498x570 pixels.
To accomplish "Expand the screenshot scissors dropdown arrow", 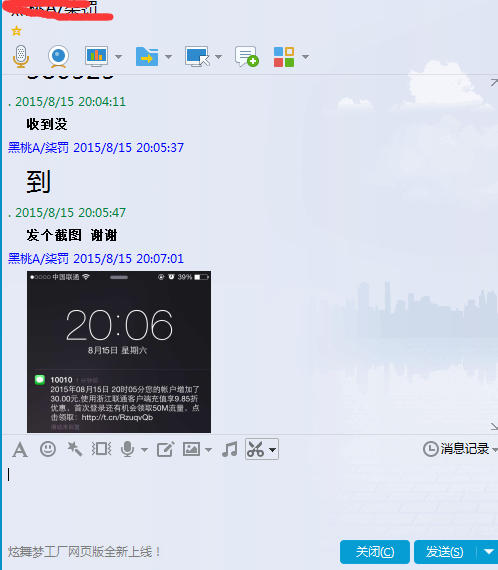I will 273,450.
